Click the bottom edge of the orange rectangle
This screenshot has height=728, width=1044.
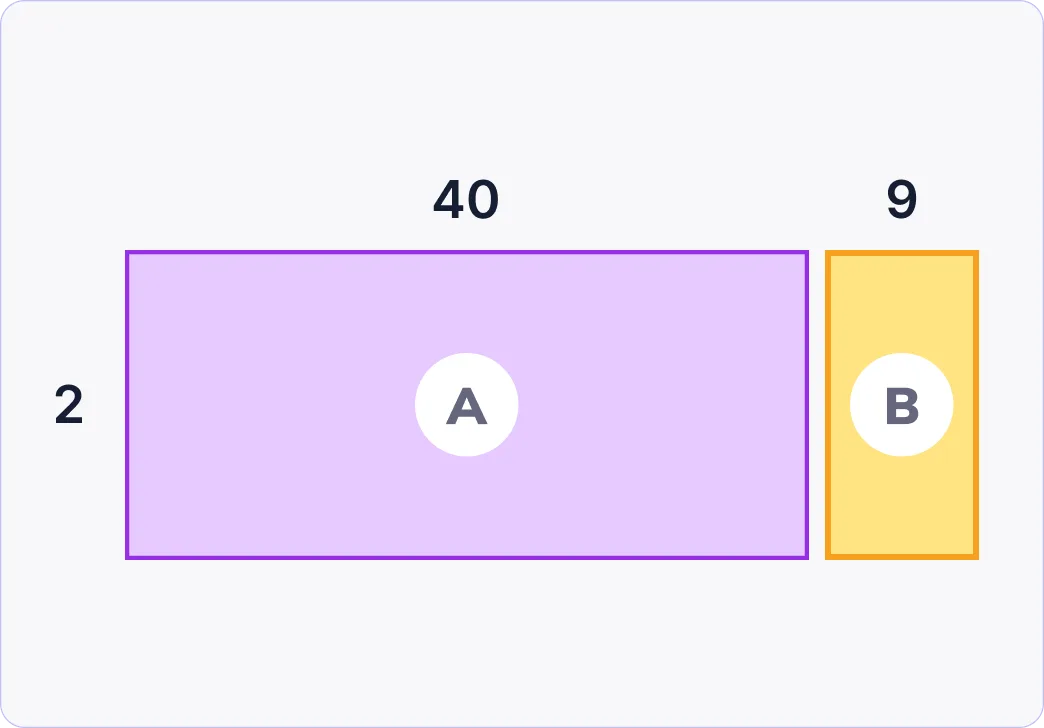pyautogui.click(x=901, y=557)
